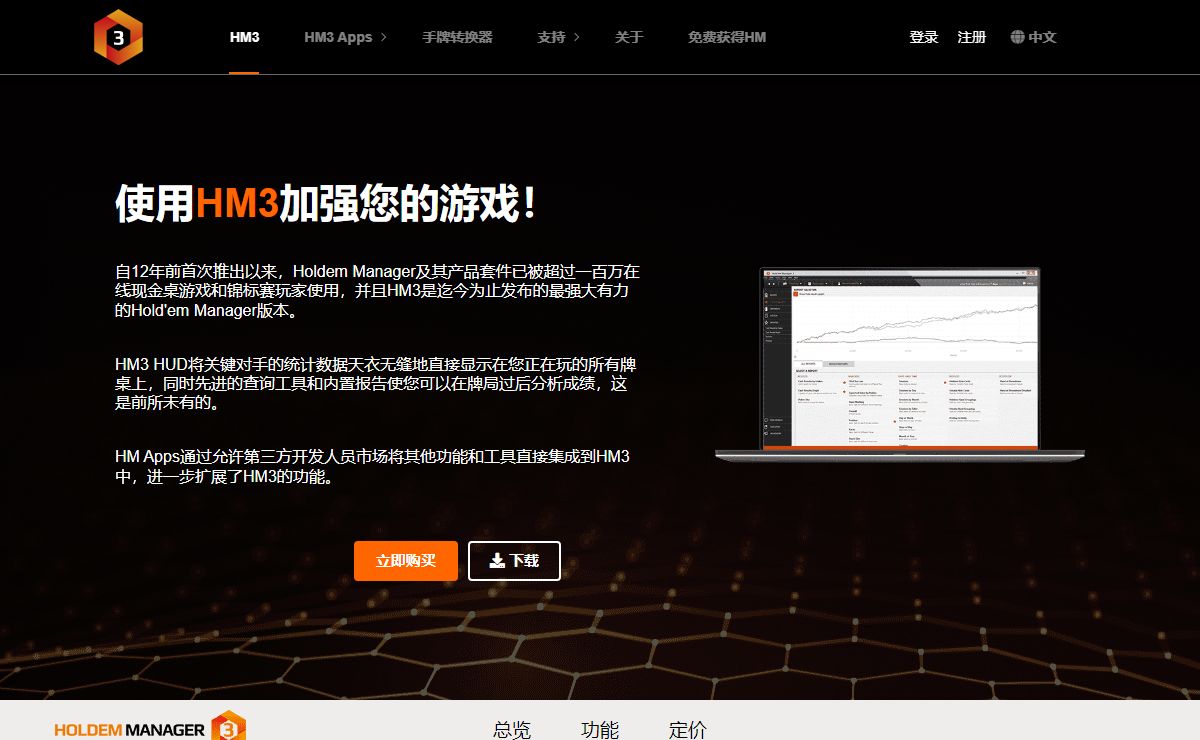Switch to the 总览 tab
Screen dimensions: 1200x740
point(512,729)
